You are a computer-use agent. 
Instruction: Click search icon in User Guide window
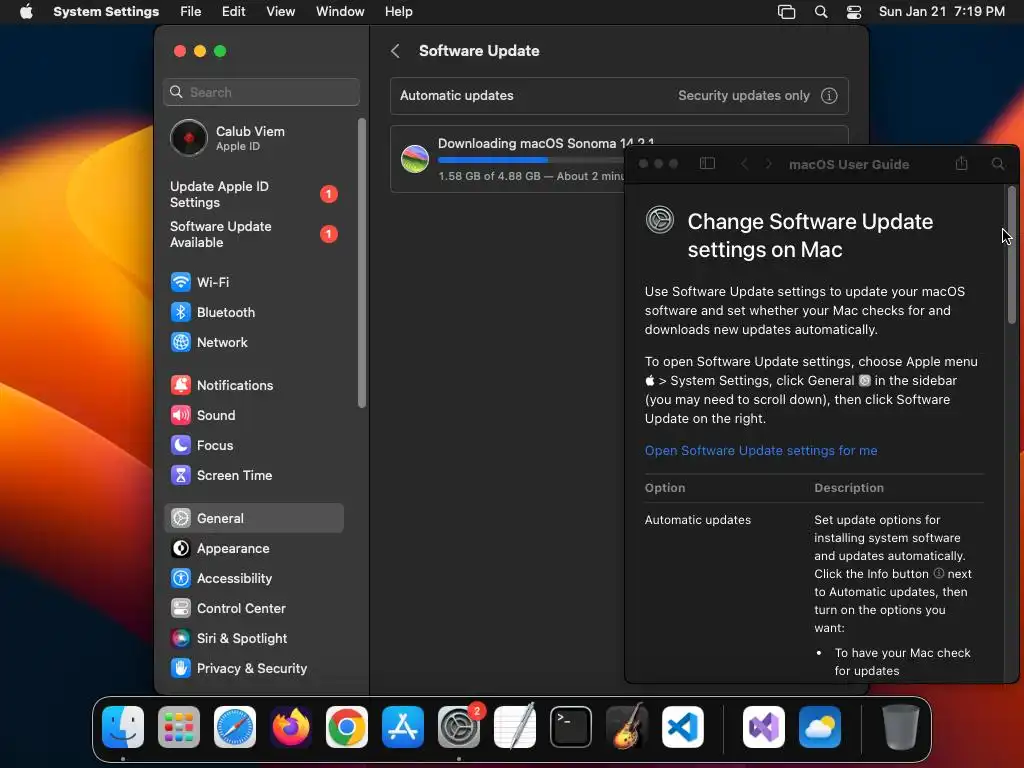(x=998, y=164)
